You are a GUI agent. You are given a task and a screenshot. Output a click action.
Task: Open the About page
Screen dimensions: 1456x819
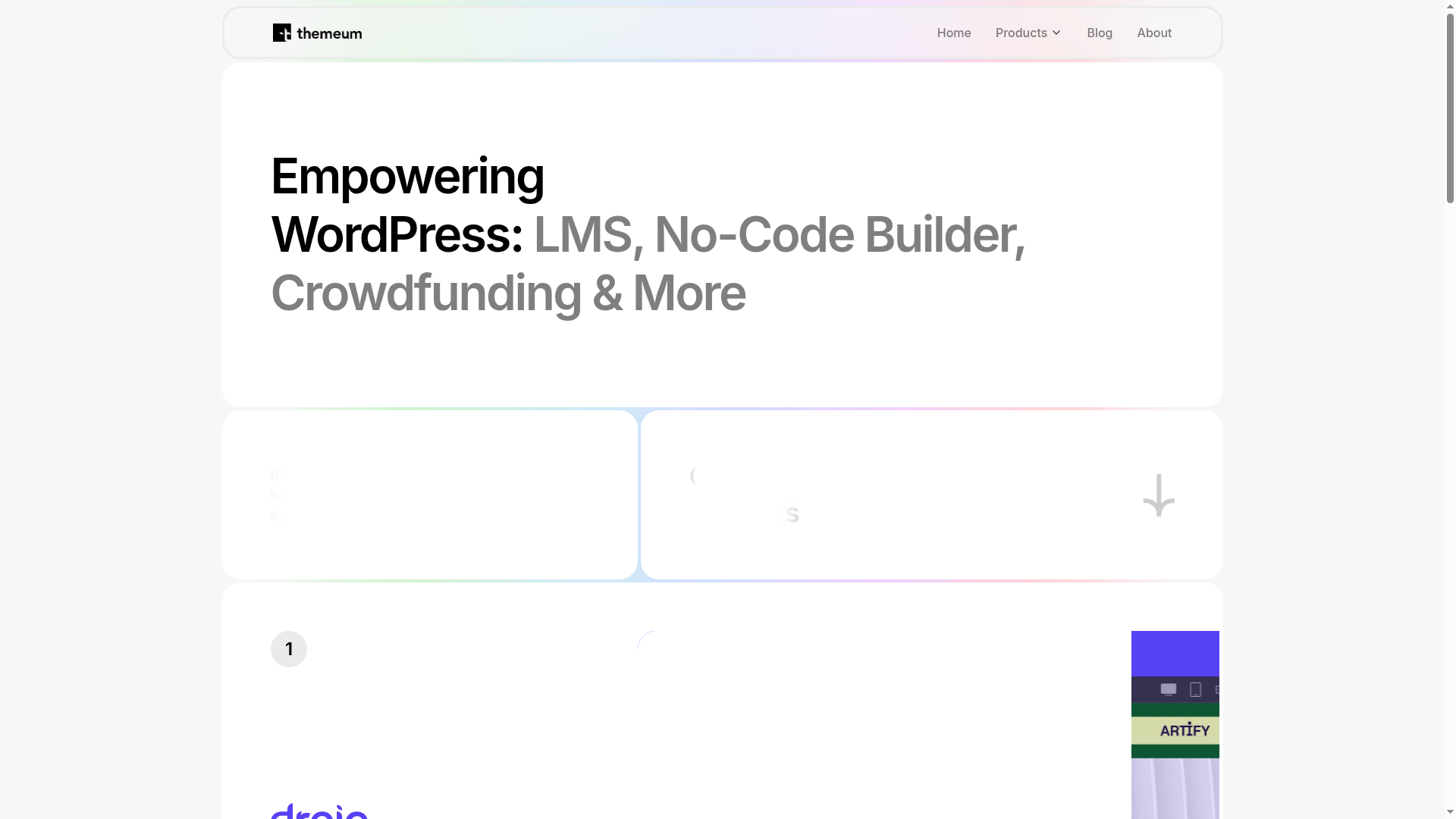point(1154,33)
